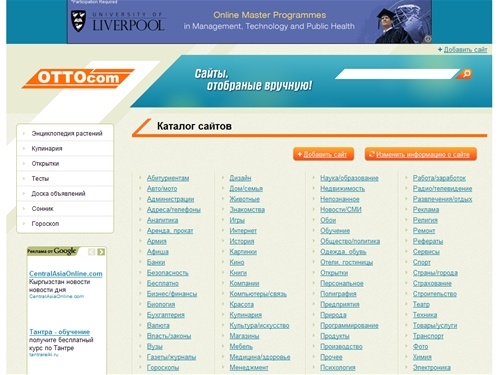500x375 pixels.
Task: Open История category
Action: [x=242, y=241]
